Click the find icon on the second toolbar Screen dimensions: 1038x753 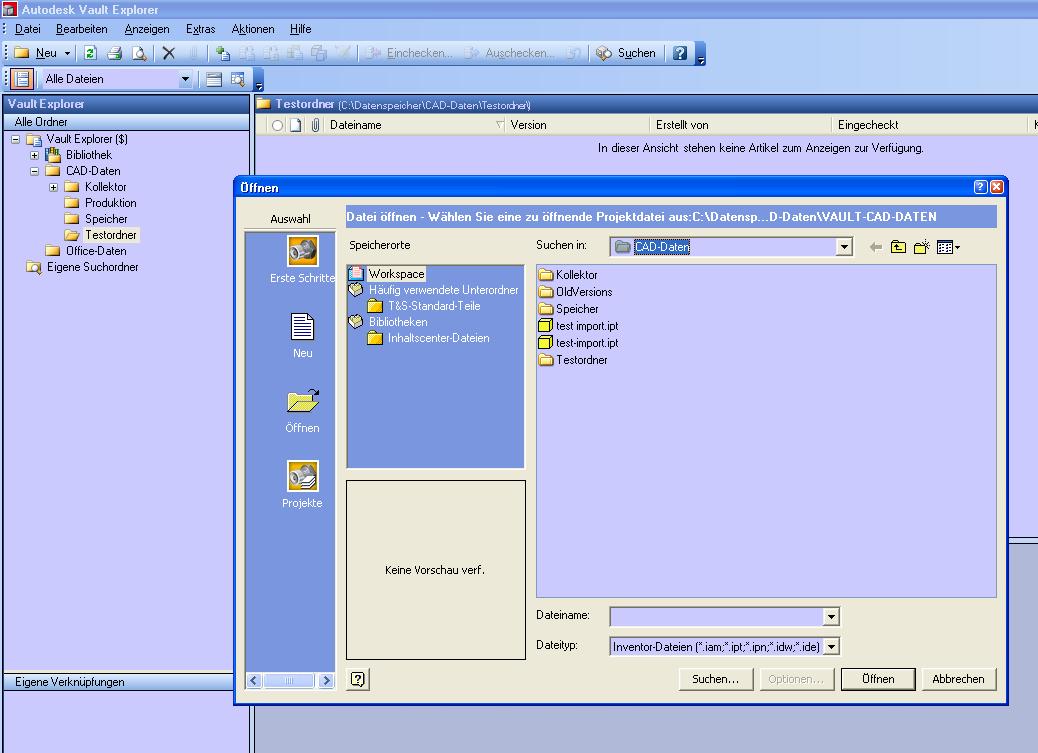[x=238, y=79]
